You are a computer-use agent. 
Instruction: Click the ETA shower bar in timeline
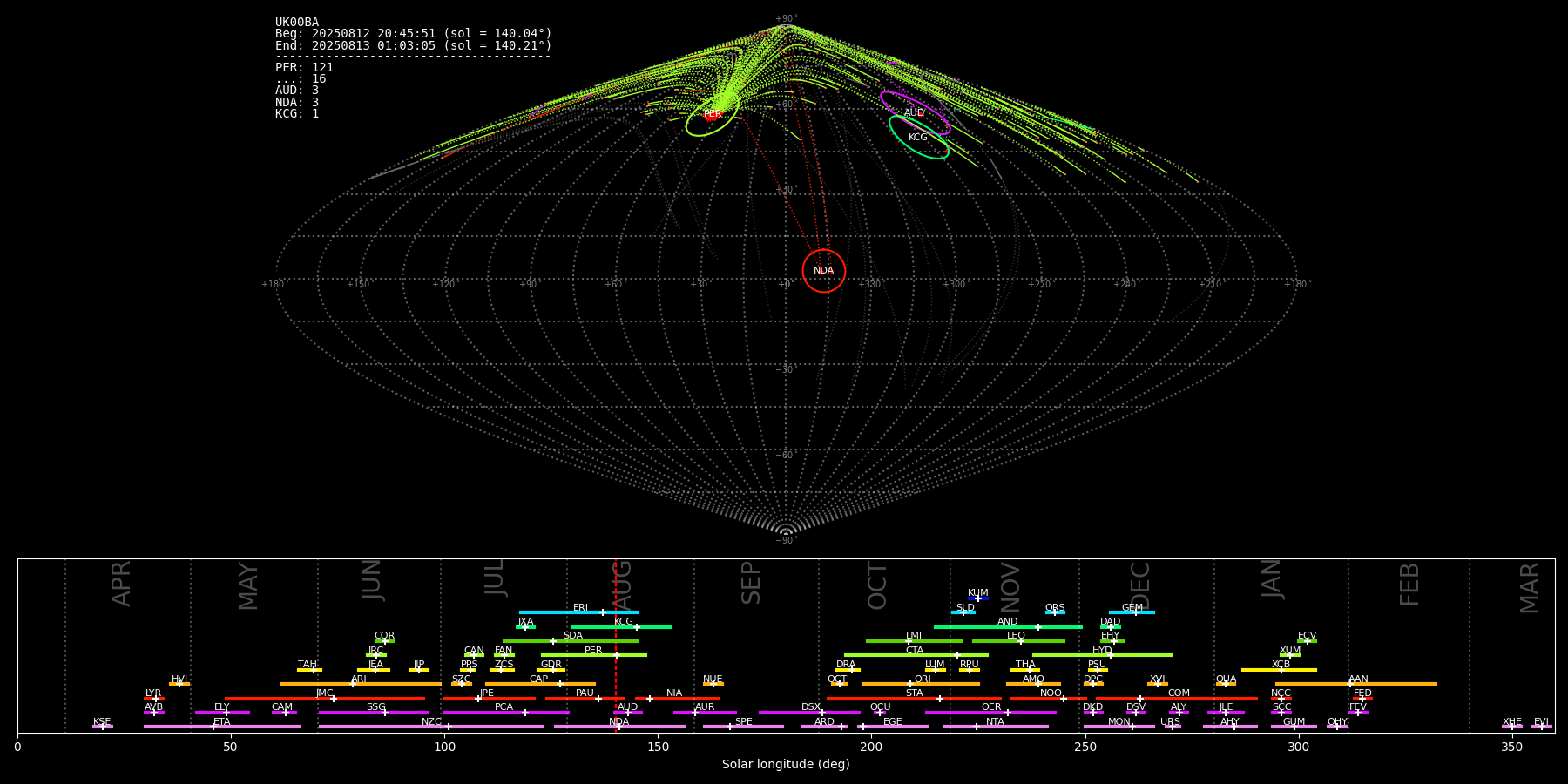coord(222,727)
